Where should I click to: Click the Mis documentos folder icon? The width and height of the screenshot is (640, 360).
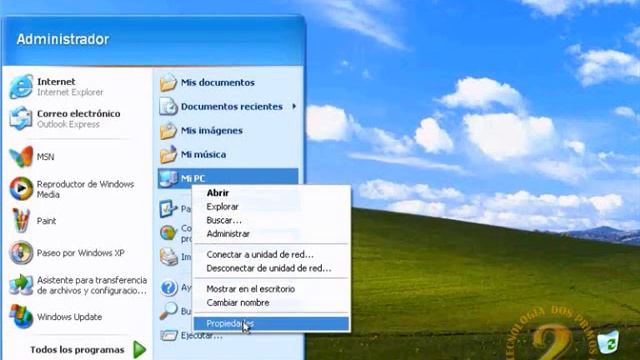pos(168,82)
